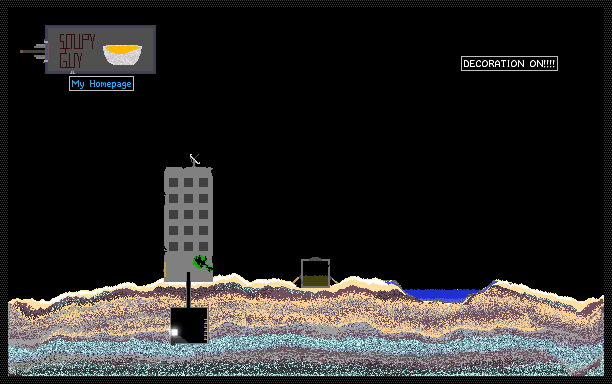Click the soup bowl picture in the logo

pyautogui.click(x=122, y=55)
